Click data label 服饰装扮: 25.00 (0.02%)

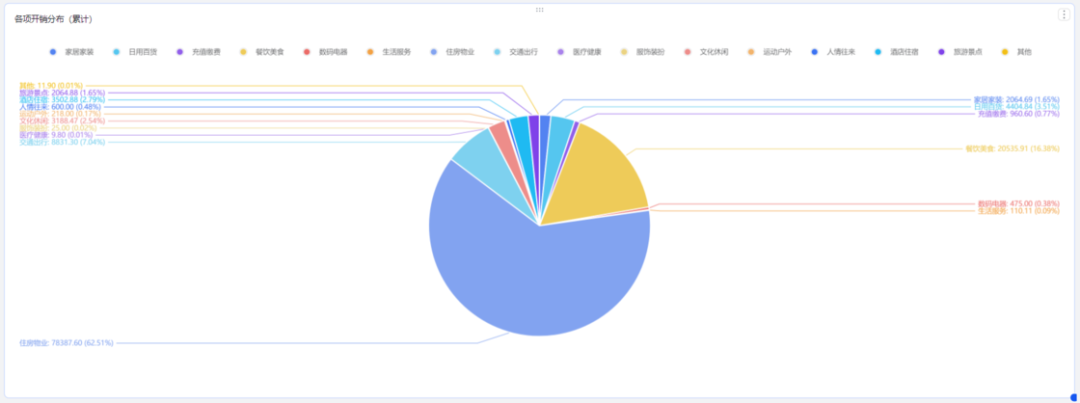(x=58, y=128)
